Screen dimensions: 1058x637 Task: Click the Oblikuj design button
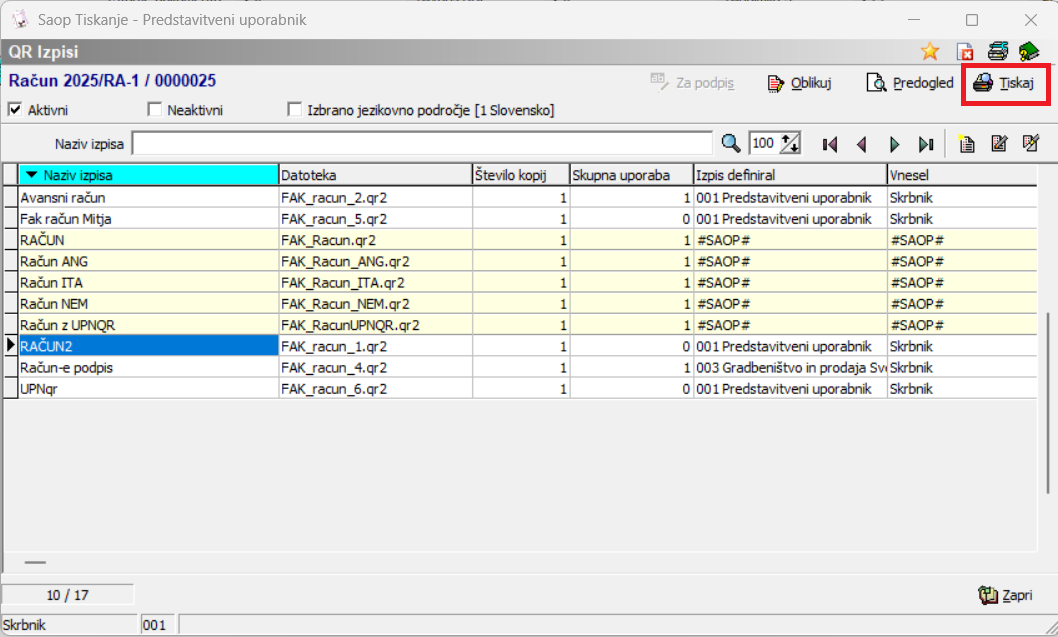[x=800, y=83]
